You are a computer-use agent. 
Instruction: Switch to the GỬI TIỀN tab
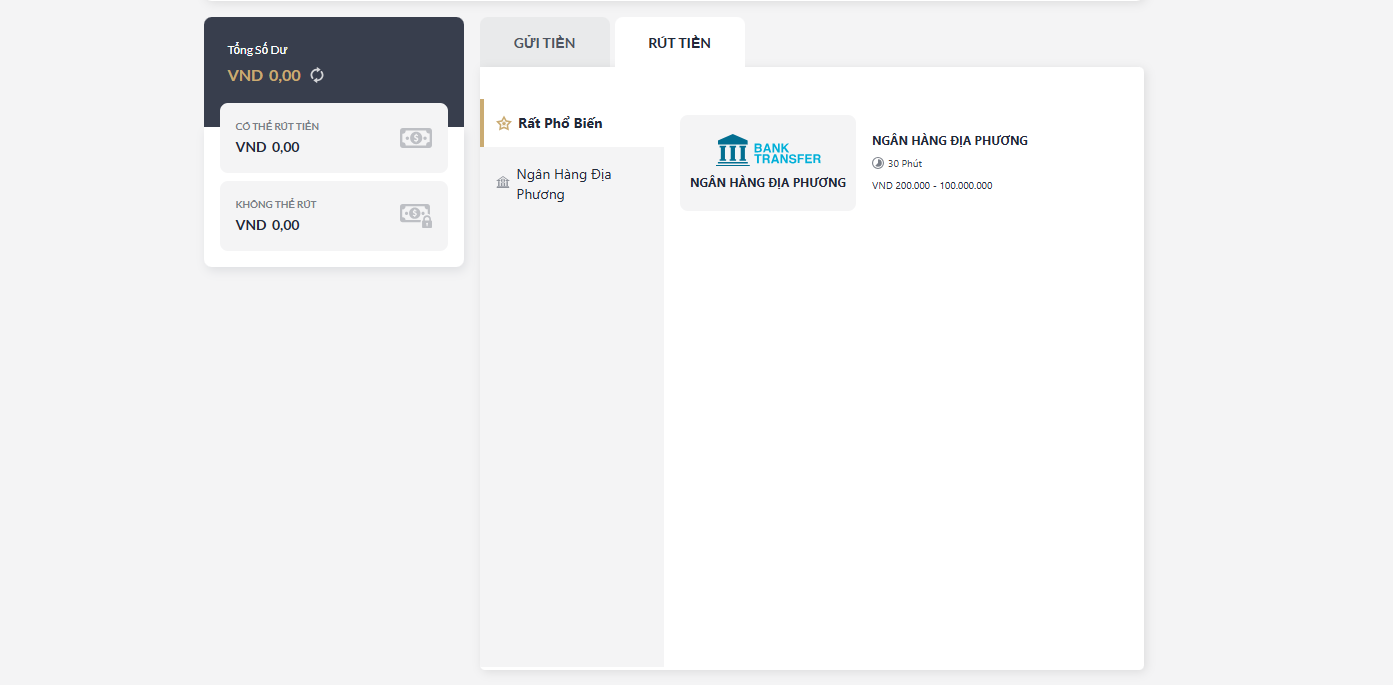[x=544, y=43]
